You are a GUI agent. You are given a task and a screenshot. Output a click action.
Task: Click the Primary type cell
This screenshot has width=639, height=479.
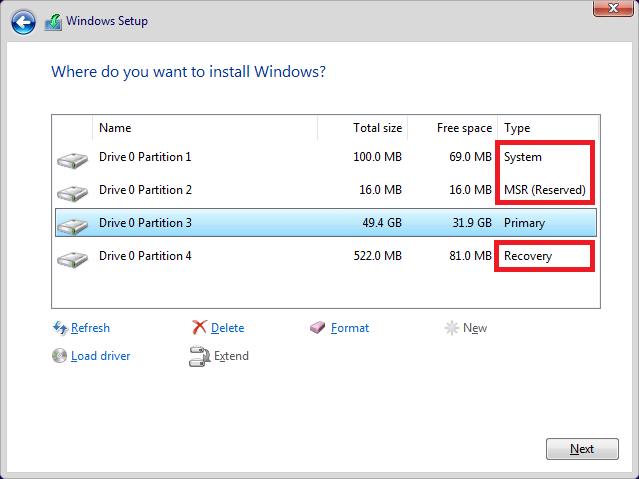point(524,223)
